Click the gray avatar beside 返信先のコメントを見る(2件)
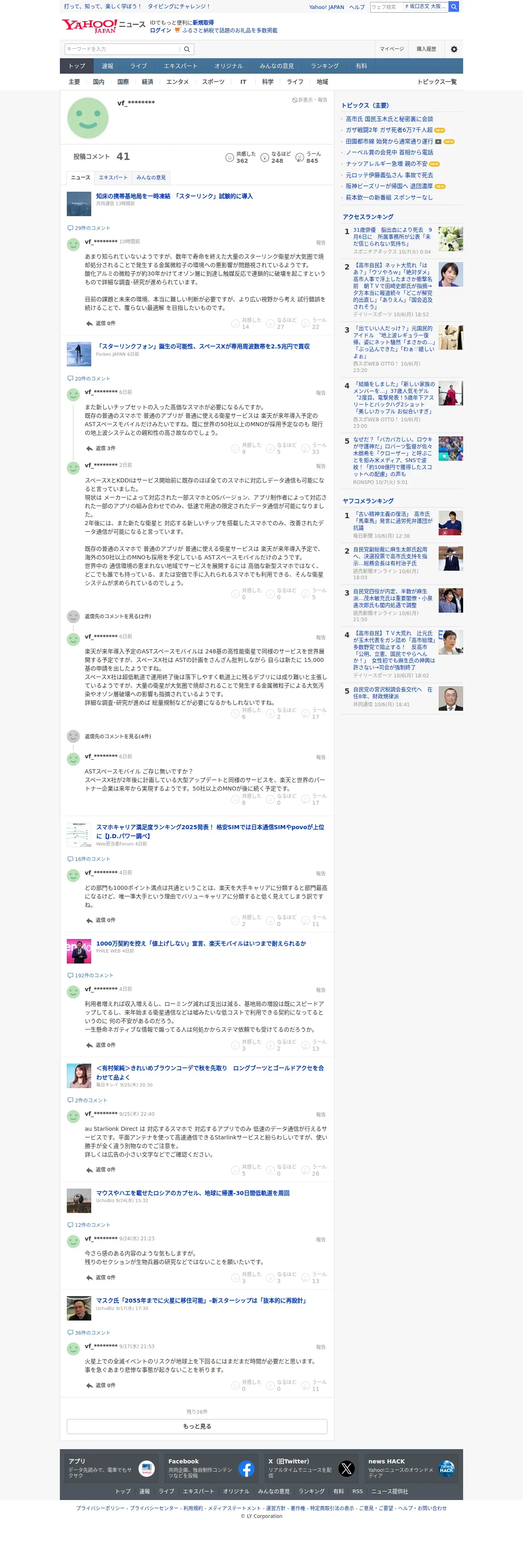The height and width of the screenshot is (1568, 523). [73, 616]
